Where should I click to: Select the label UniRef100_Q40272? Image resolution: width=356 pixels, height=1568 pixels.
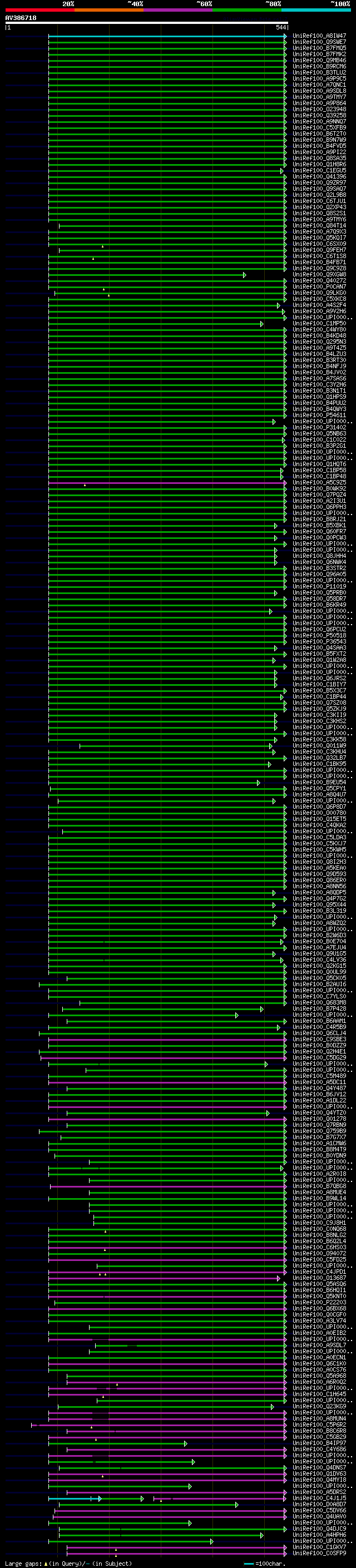[319, 280]
